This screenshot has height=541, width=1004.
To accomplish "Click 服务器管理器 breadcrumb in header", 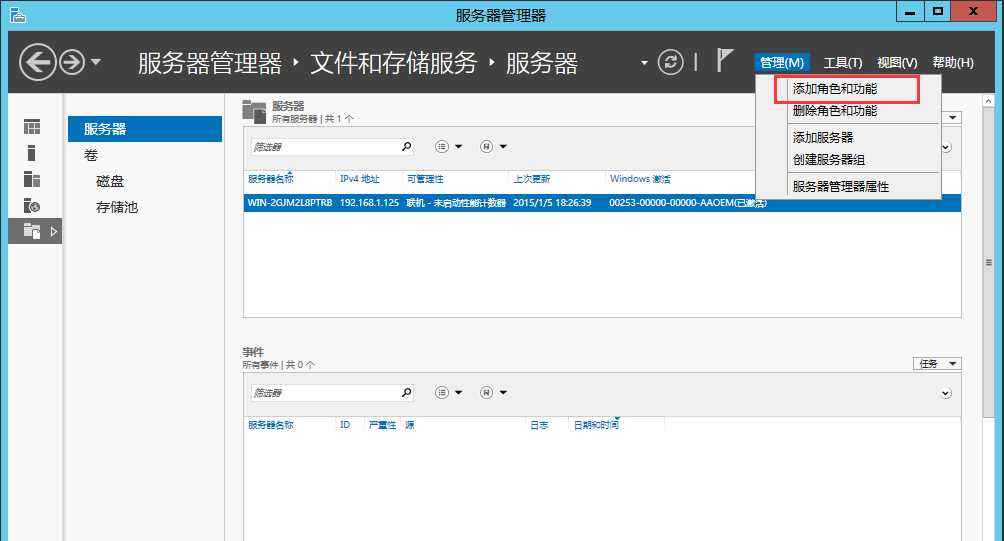I will (x=210, y=63).
